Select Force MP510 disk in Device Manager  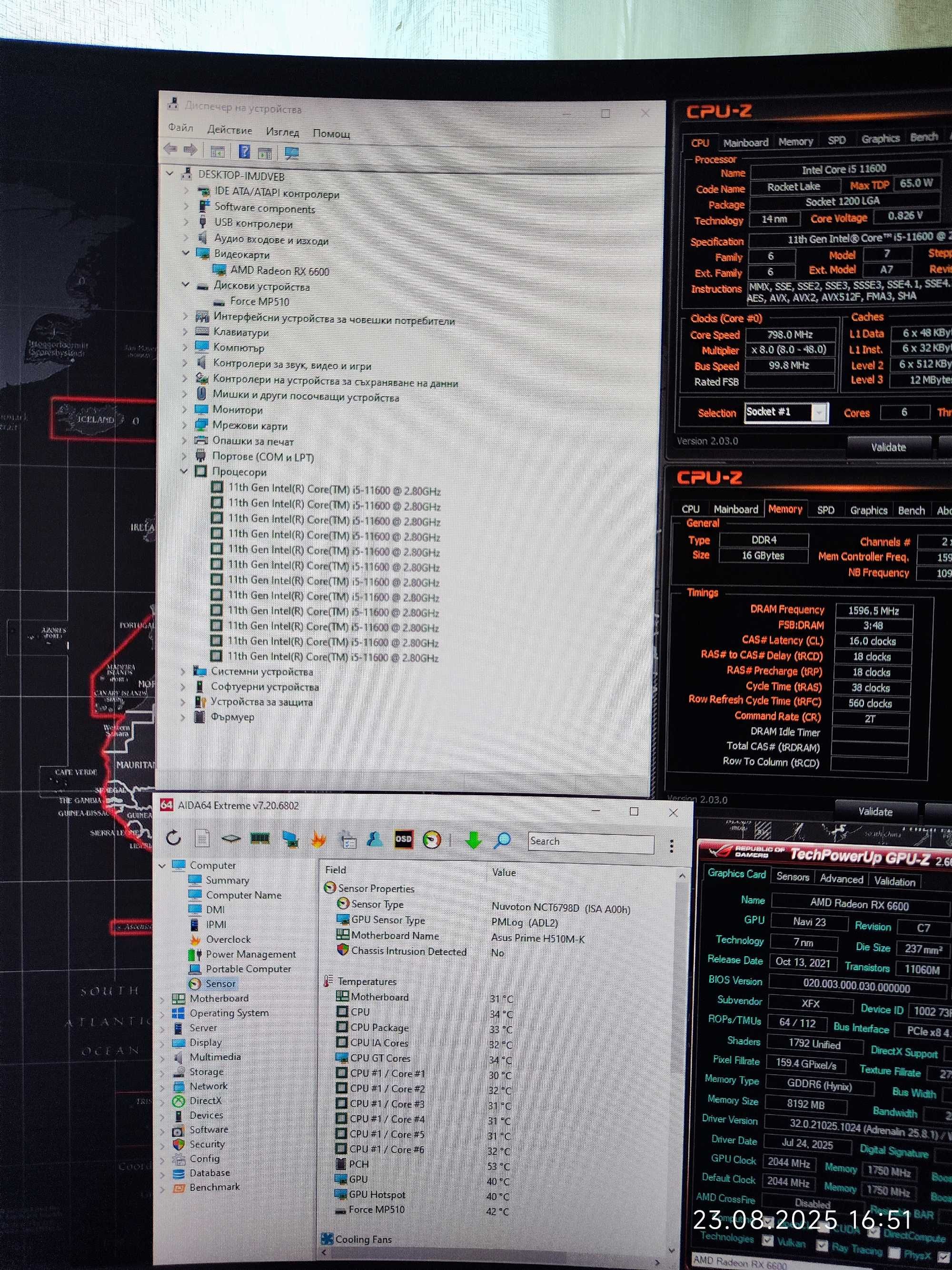pyautogui.click(x=259, y=301)
